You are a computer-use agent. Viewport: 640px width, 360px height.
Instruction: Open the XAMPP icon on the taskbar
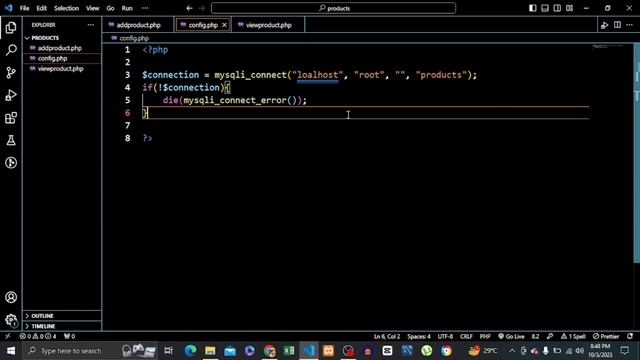(x=328, y=351)
